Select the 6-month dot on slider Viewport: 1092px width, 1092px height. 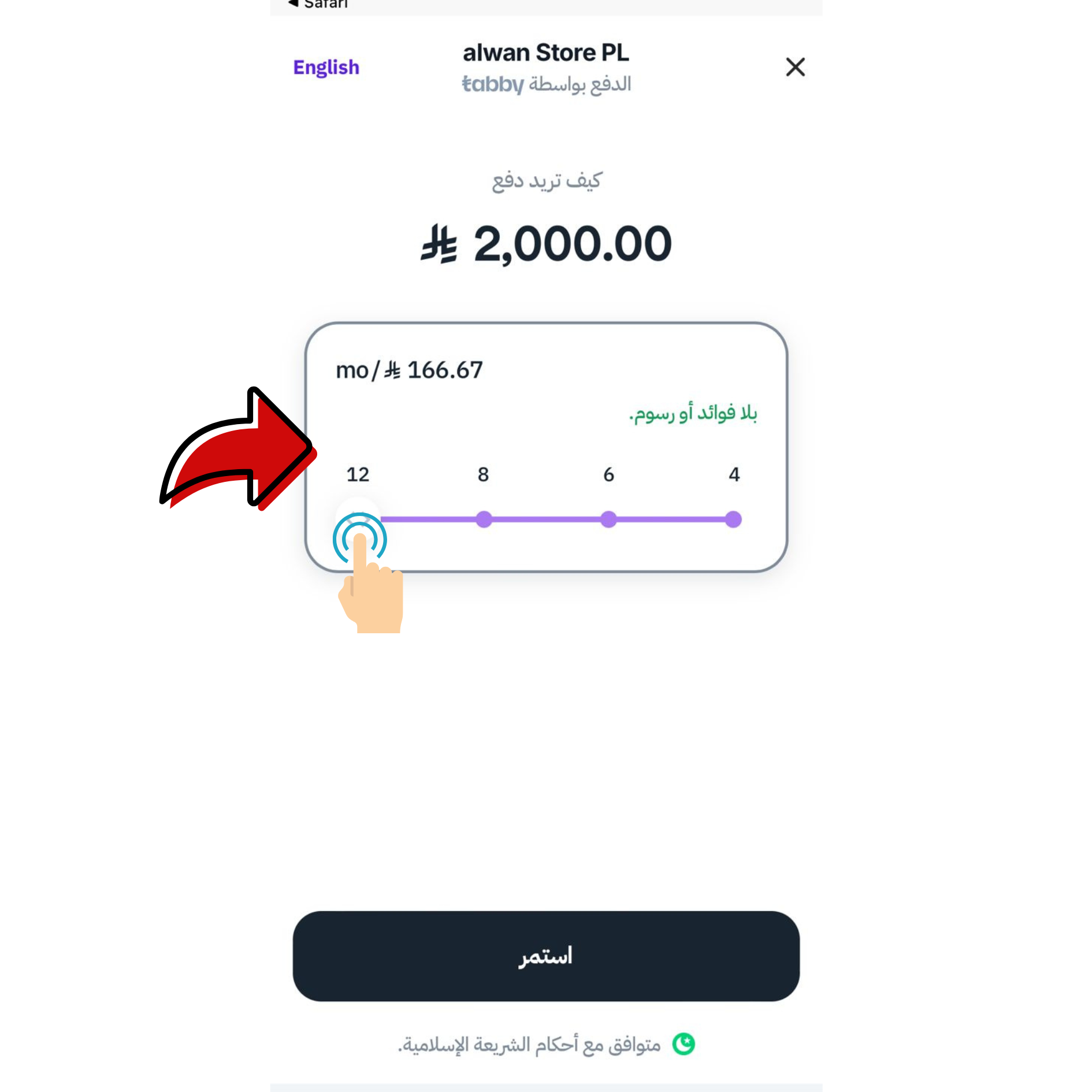click(608, 519)
